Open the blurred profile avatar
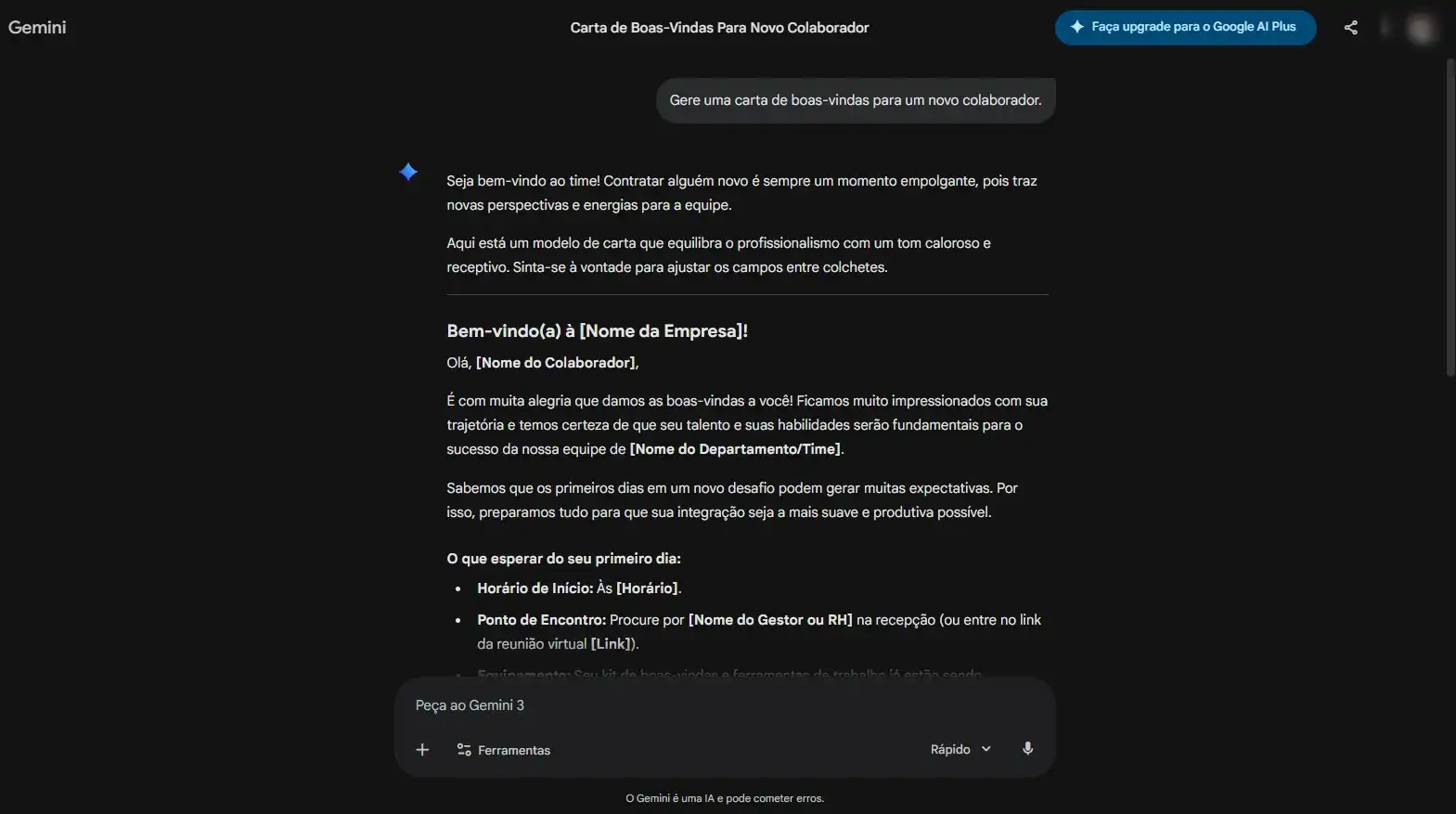Viewport: 1456px width, 814px height. pyautogui.click(x=1421, y=28)
